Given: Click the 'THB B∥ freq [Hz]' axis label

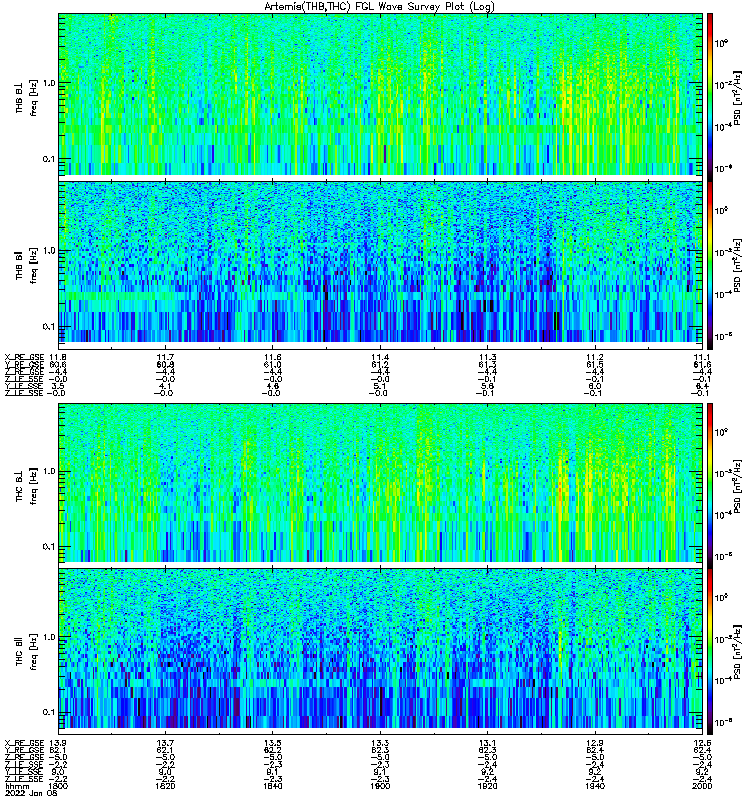Looking at the screenshot, I should [x=26, y=265].
